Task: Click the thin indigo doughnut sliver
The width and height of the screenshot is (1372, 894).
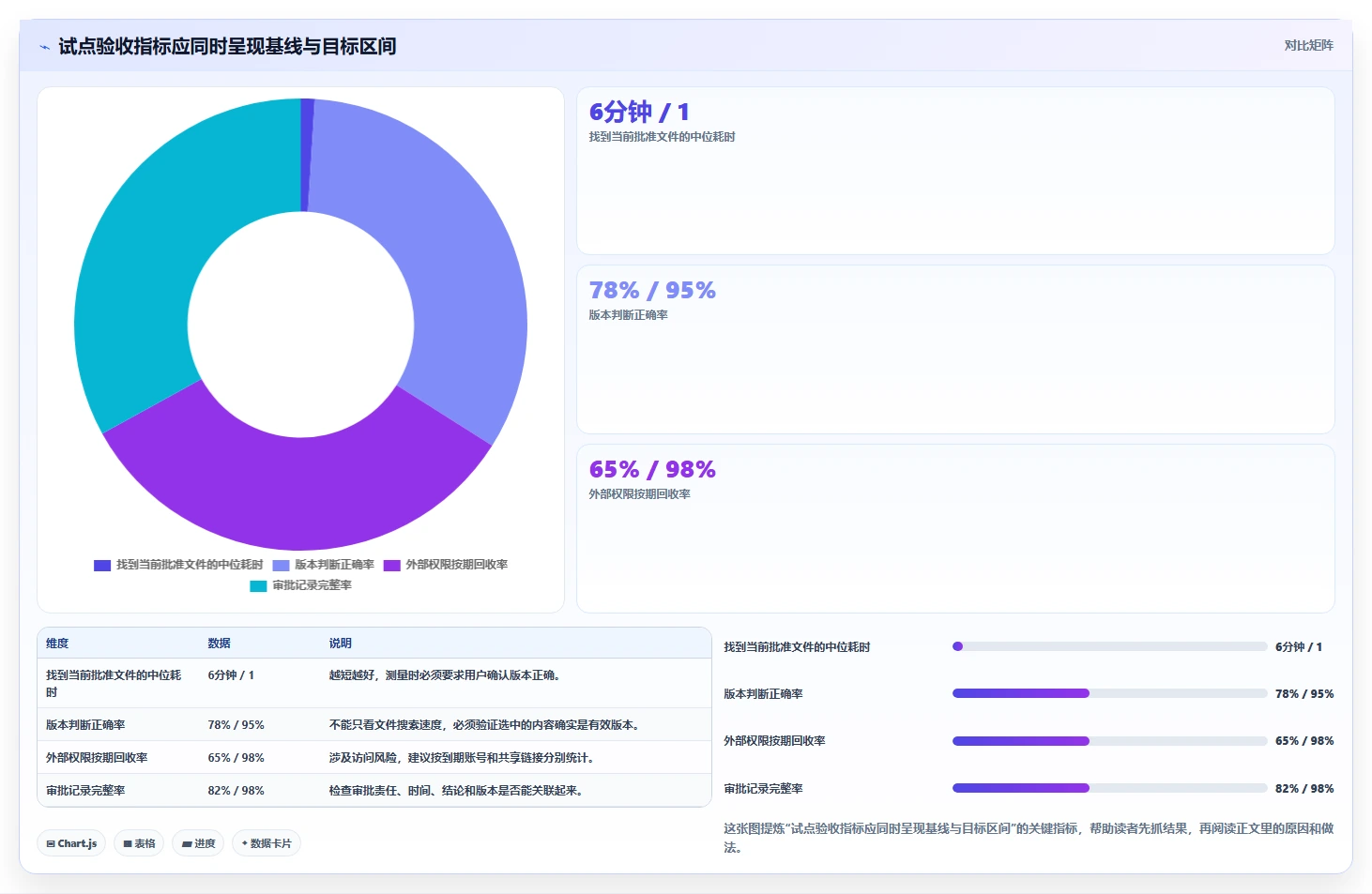Action: [x=306, y=155]
